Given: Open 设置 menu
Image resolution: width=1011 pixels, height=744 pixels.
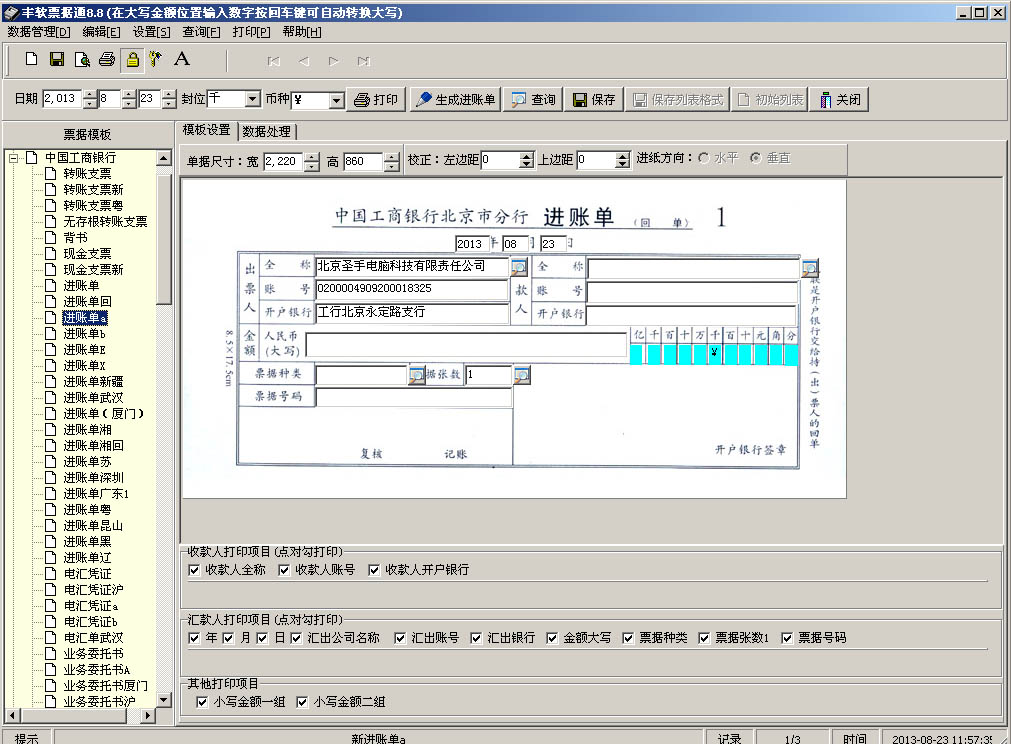Looking at the screenshot, I should coord(152,32).
